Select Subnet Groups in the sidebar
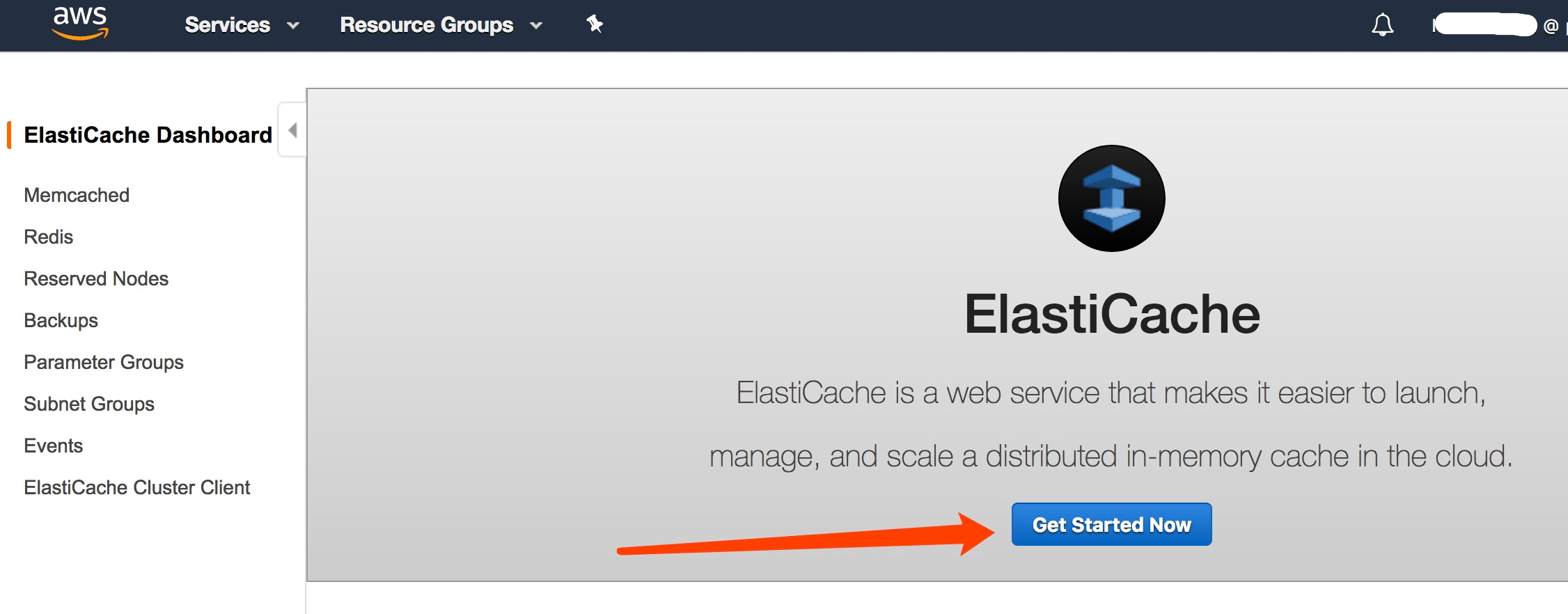This screenshot has width=1568, height=614. pyautogui.click(x=88, y=404)
